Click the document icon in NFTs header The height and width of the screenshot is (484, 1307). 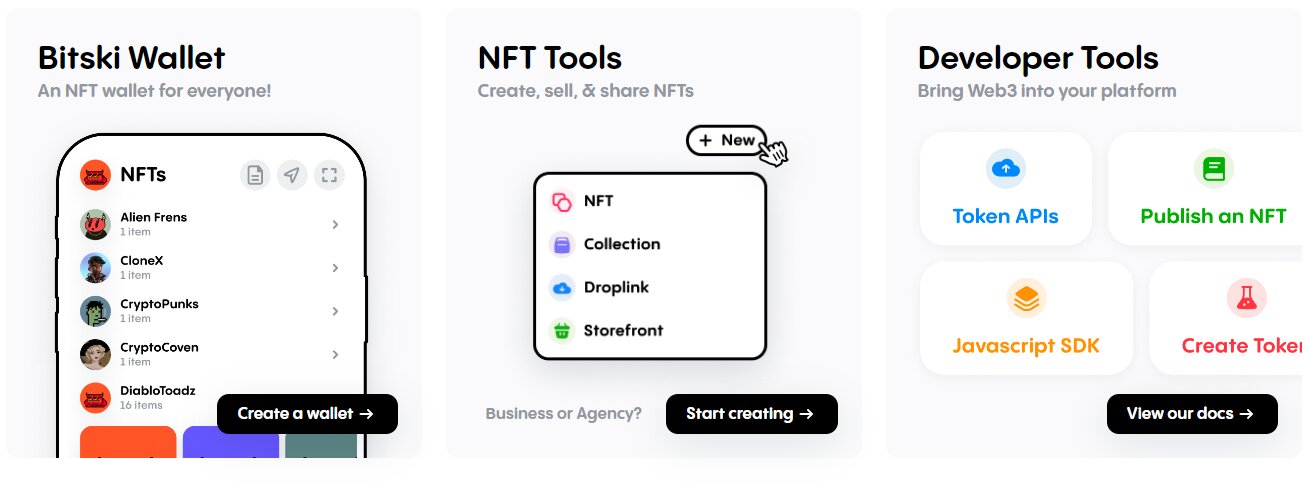click(x=255, y=175)
